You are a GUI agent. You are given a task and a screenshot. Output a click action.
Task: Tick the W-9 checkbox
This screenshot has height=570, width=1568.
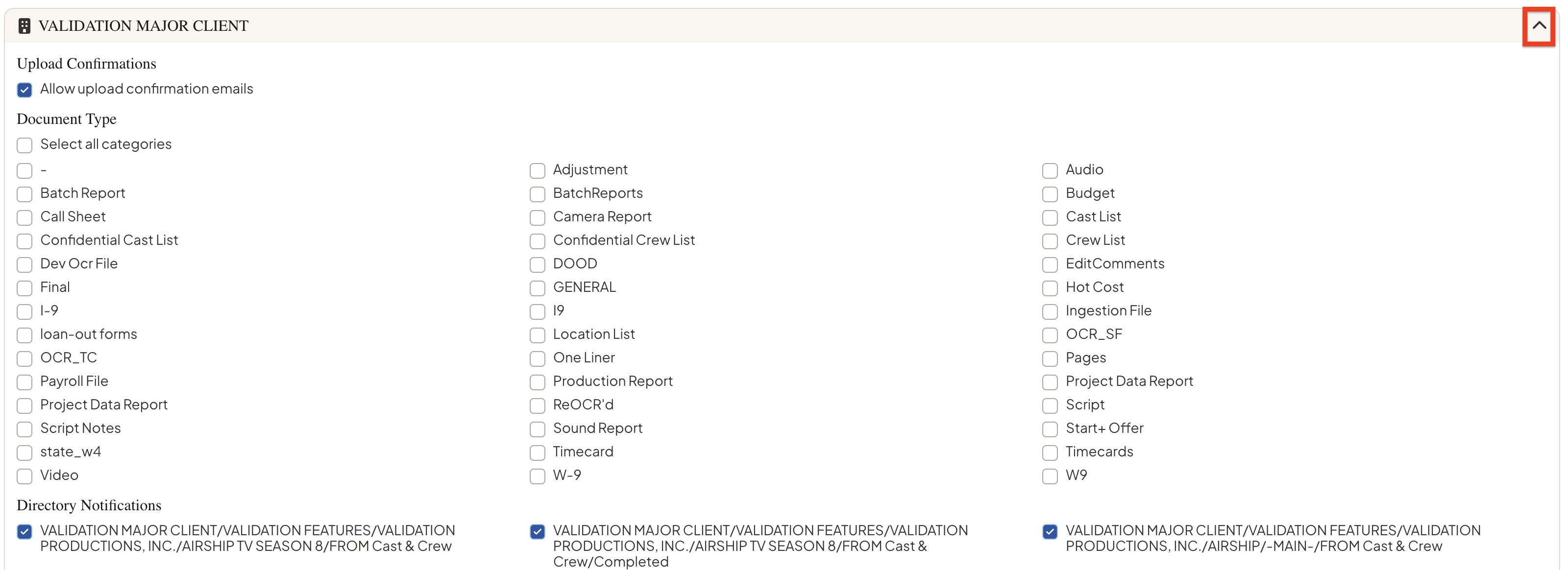(x=537, y=476)
